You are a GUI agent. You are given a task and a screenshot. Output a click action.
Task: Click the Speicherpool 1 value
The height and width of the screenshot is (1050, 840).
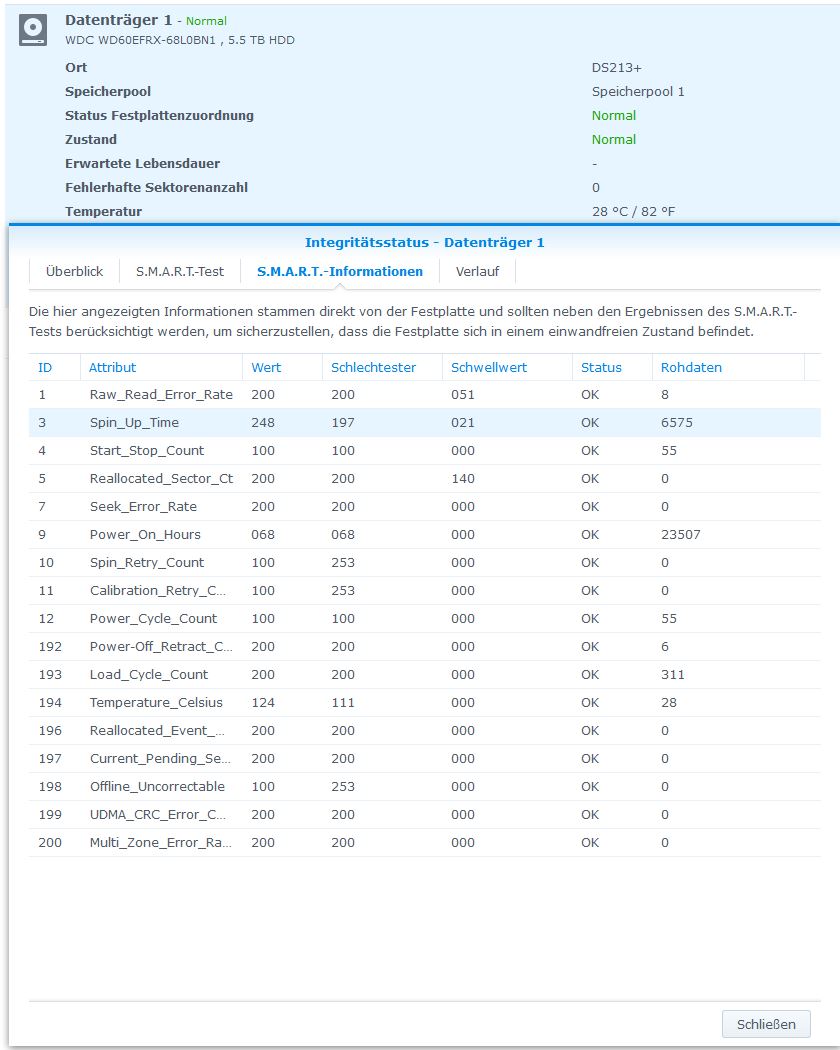click(x=638, y=92)
